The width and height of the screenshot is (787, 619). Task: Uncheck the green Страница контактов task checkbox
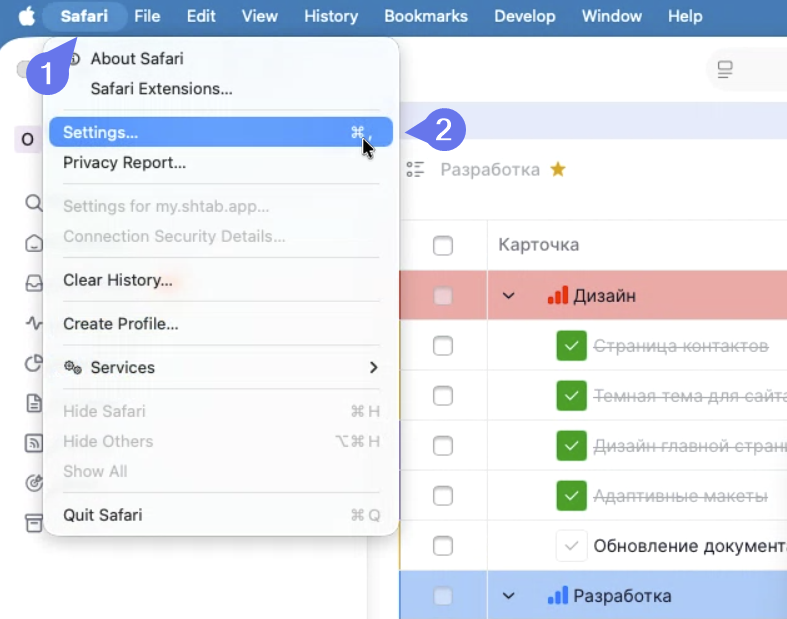tap(571, 346)
